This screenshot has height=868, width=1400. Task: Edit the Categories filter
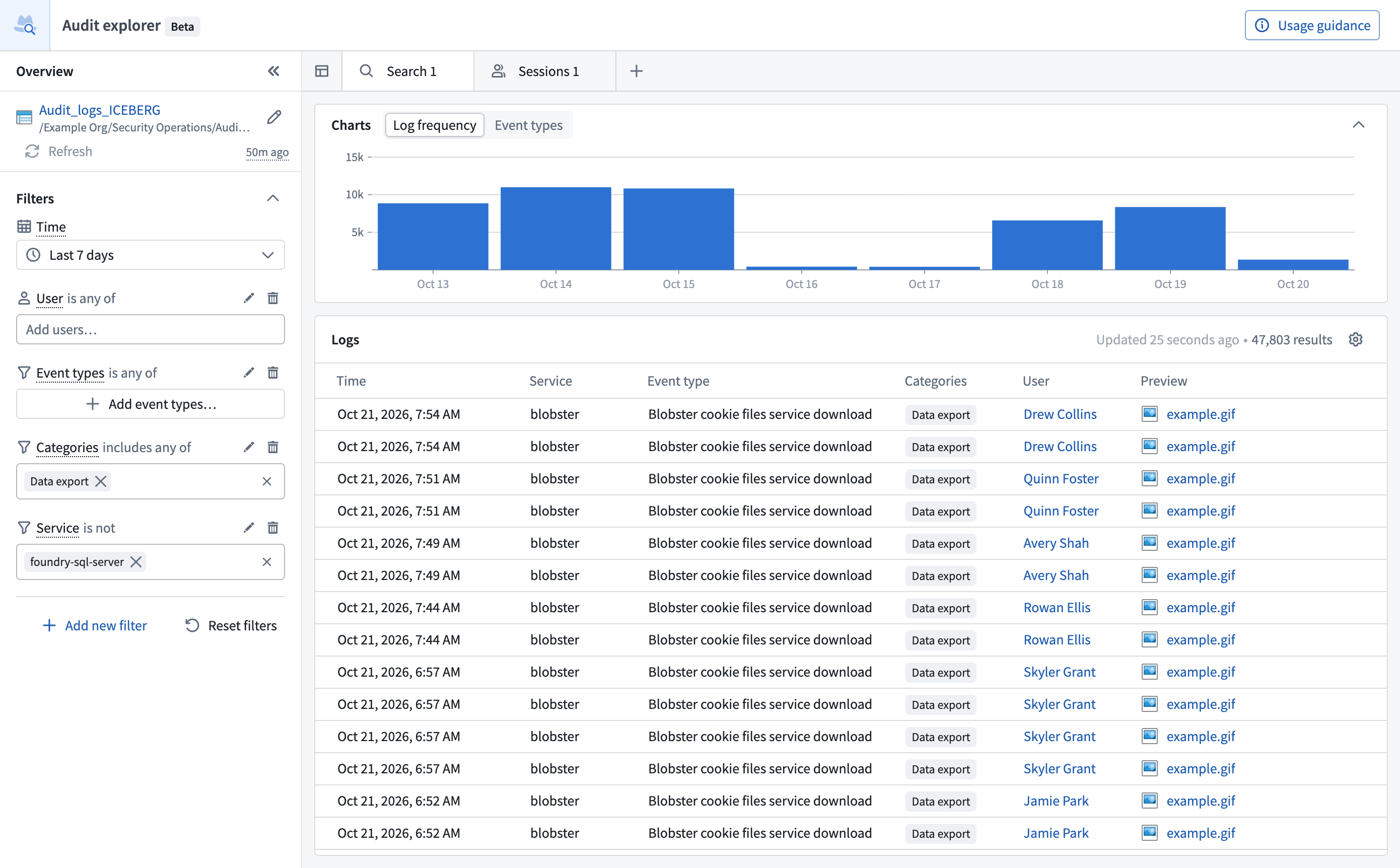click(x=249, y=447)
